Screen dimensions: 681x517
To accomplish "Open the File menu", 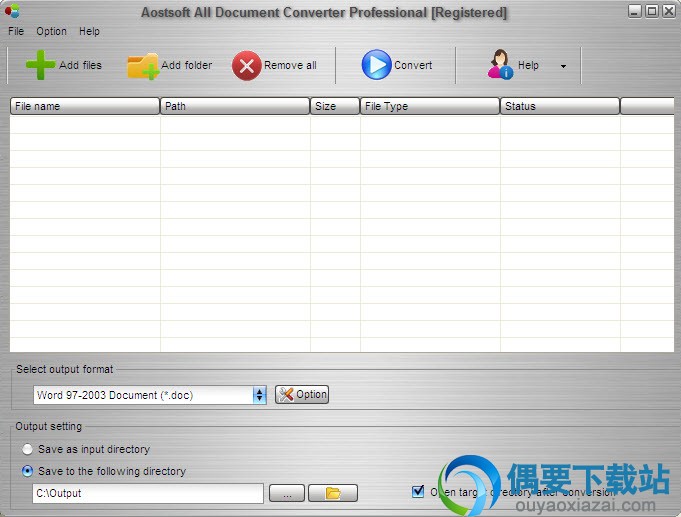I will (16, 31).
